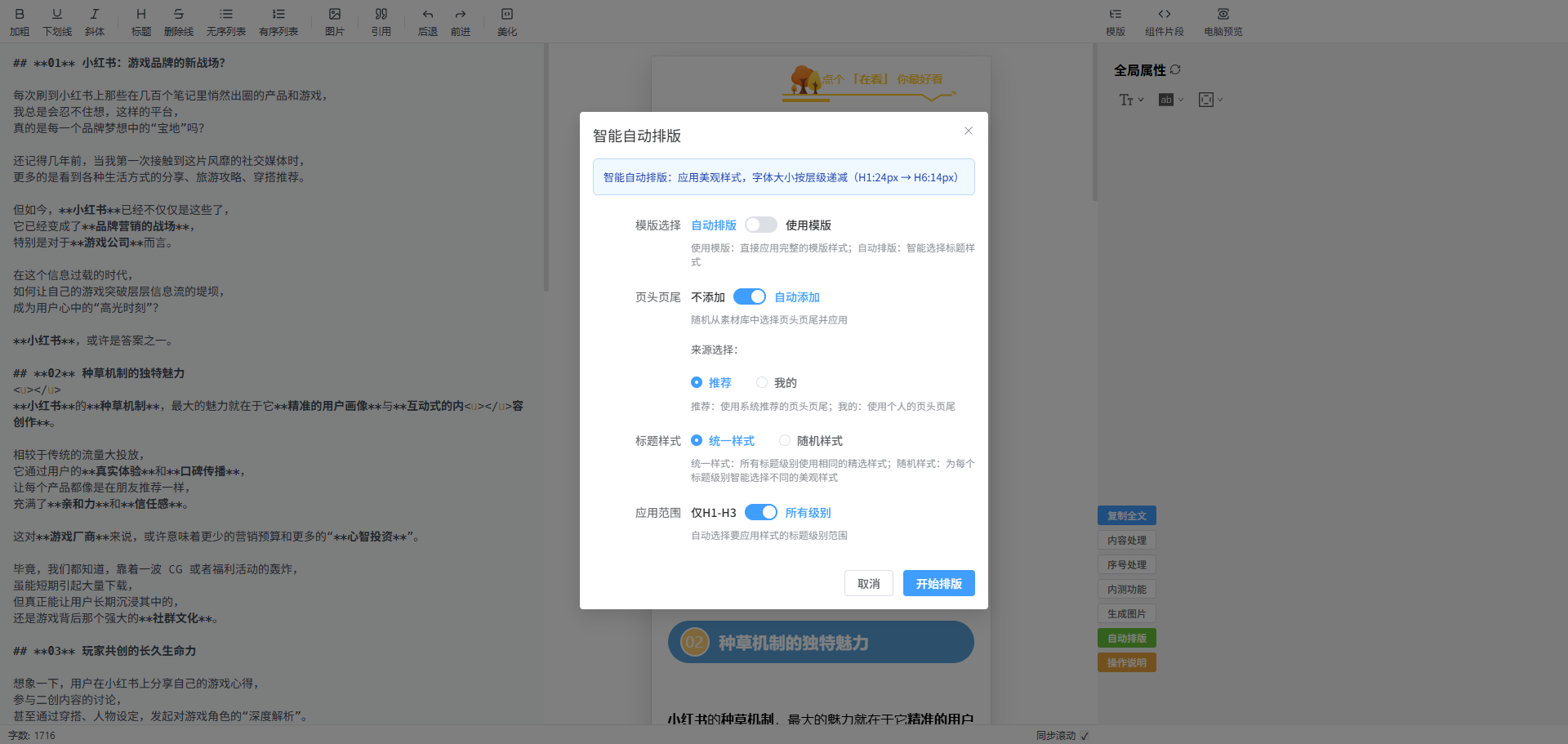1568x744 pixels.
Task: Open the 组件片段 code snippet icon
Action: [x=1165, y=22]
